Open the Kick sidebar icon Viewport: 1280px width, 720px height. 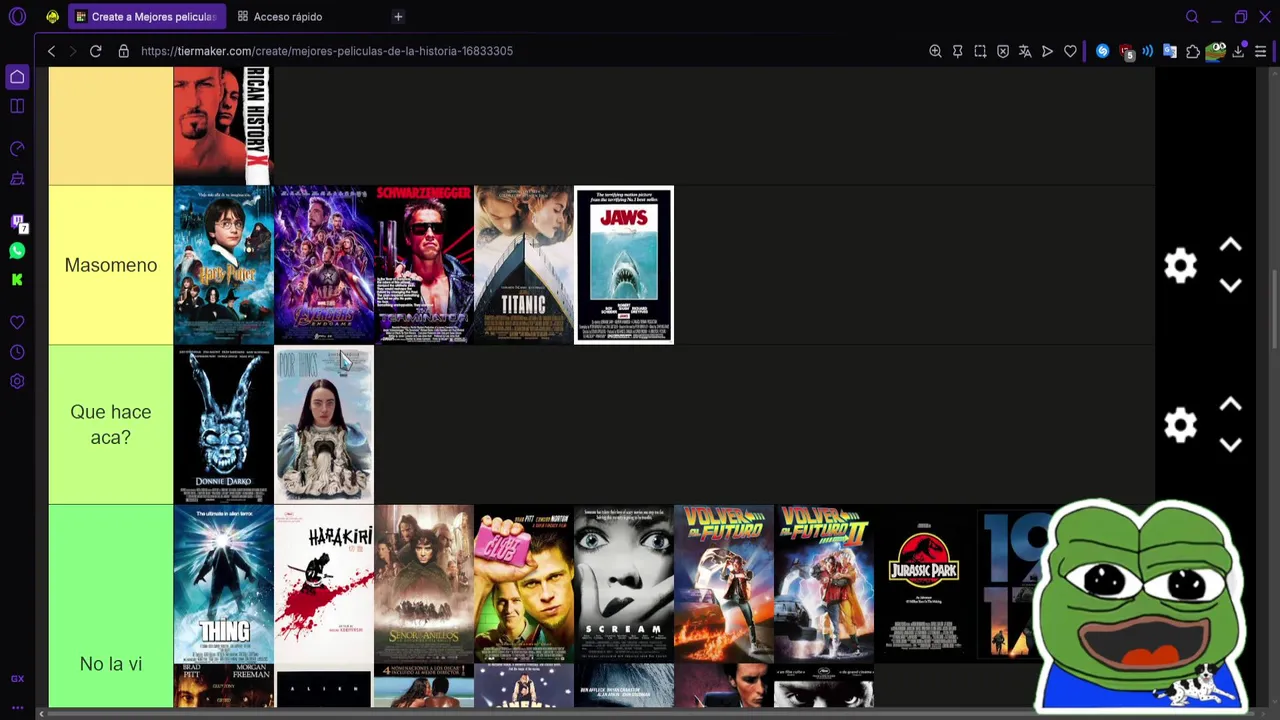click(17, 280)
